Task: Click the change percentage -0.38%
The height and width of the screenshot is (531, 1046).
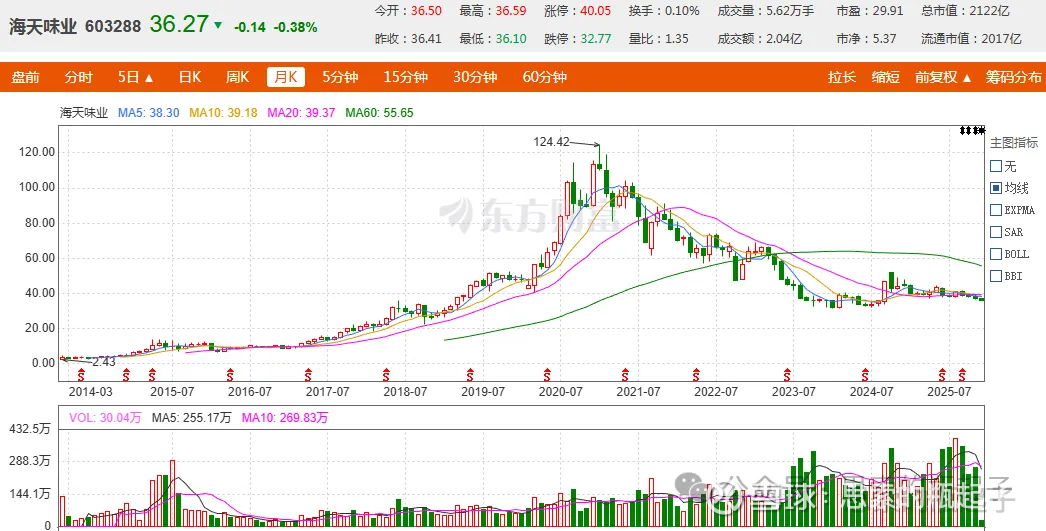Action: pyautogui.click(x=296, y=27)
